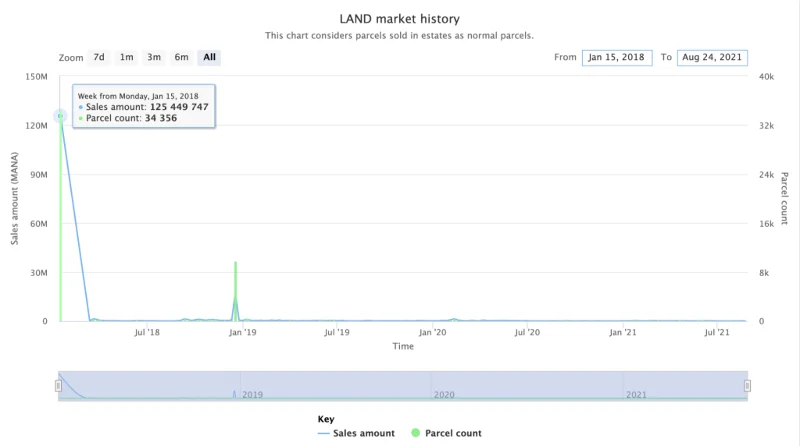The width and height of the screenshot is (800, 446).
Task: Toggle the Sales amount series in legend
Action: 356,433
